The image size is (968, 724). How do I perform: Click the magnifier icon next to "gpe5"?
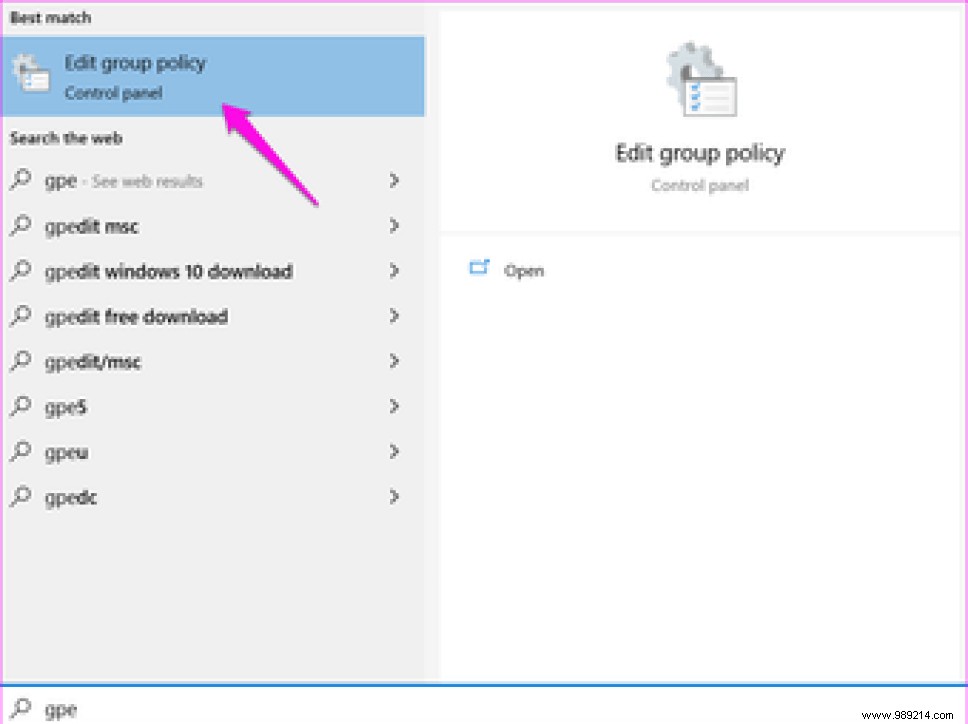pos(20,406)
